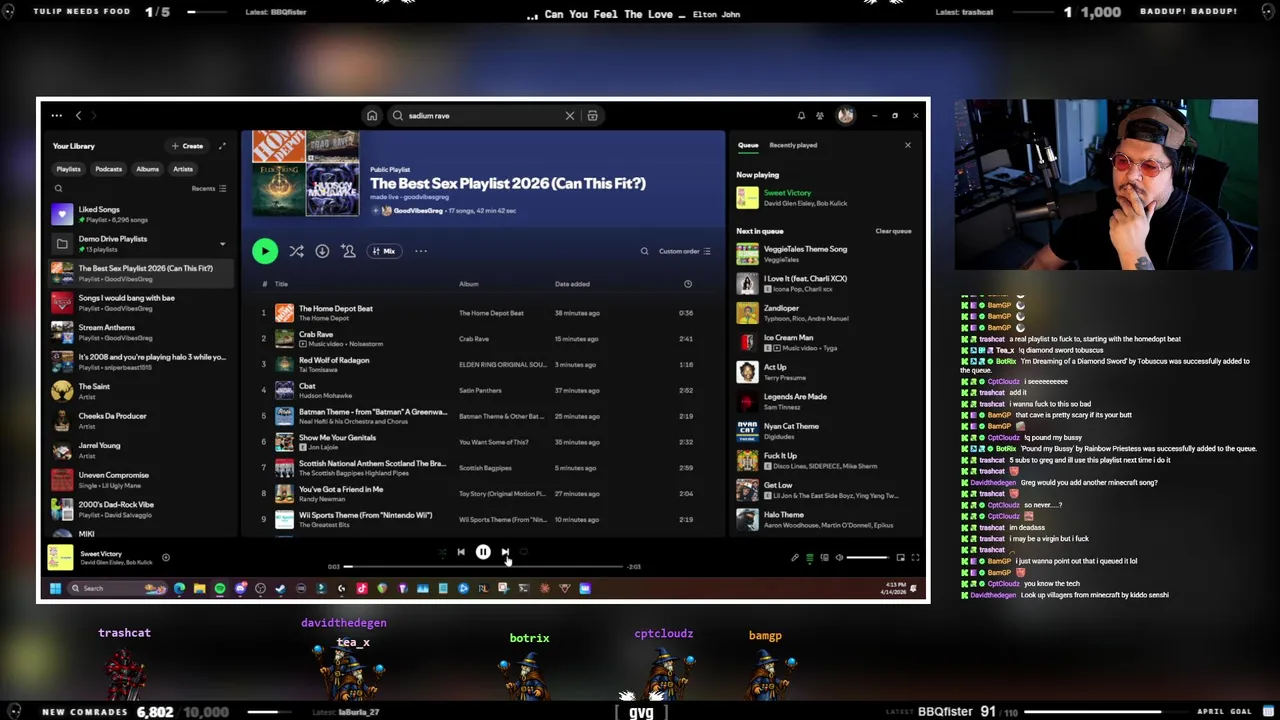This screenshot has width=1280, height=720.
Task: Open the miniplayer
Action: [x=900, y=558]
